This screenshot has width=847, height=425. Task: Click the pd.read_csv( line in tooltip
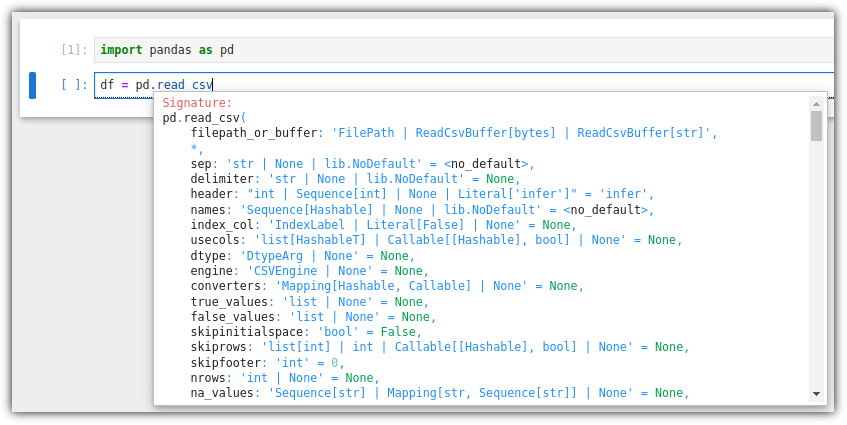pyautogui.click(x=204, y=118)
